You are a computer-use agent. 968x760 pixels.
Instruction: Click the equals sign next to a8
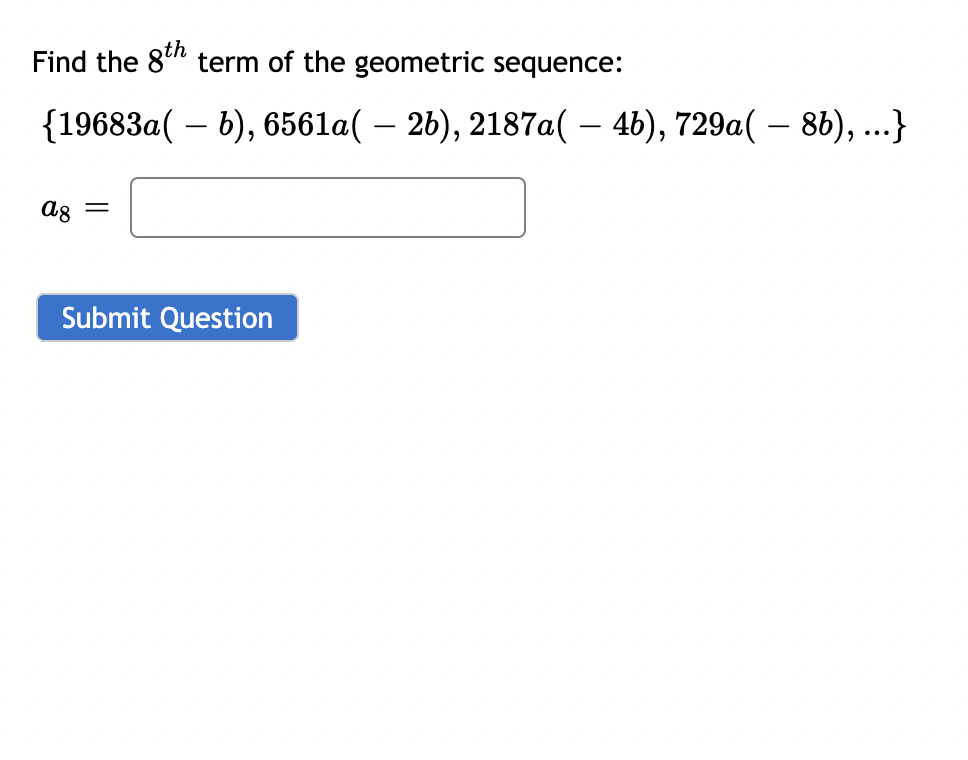[95, 207]
